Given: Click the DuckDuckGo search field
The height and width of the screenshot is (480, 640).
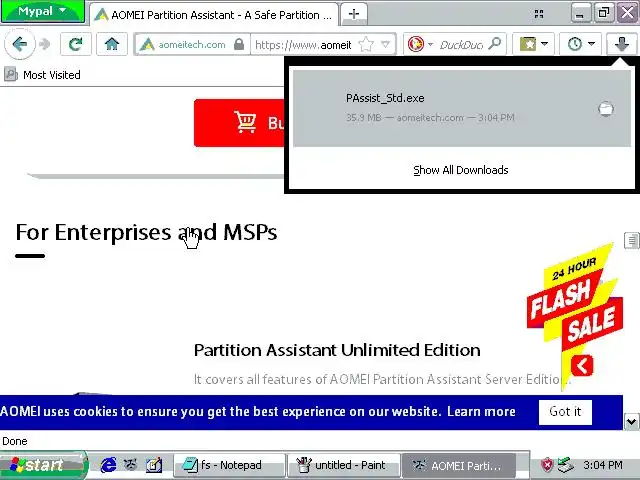Looking at the screenshot, I should click(x=461, y=44).
